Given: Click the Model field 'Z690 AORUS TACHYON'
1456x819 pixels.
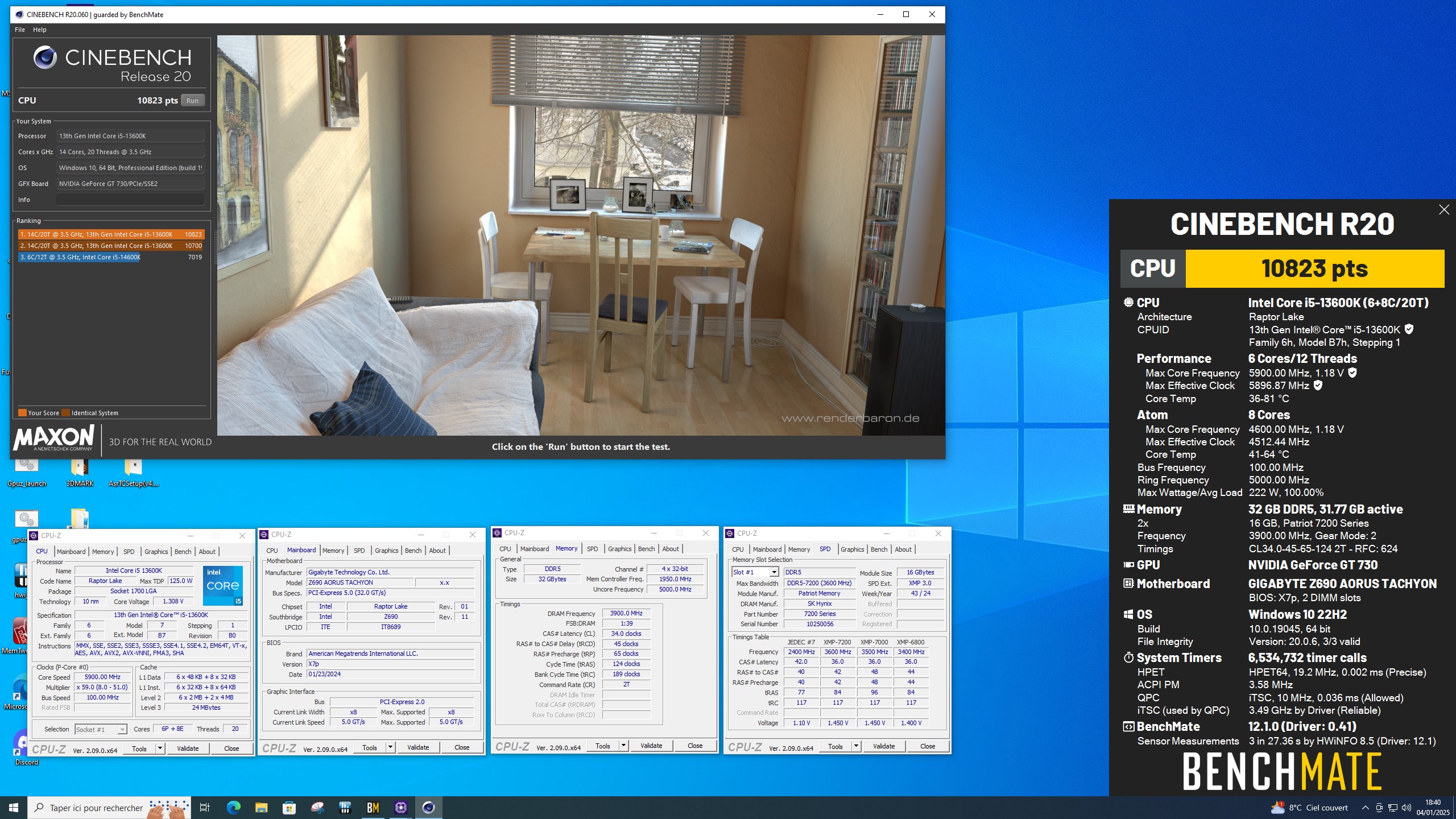Looking at the screenshot, I should pos(359,582).
